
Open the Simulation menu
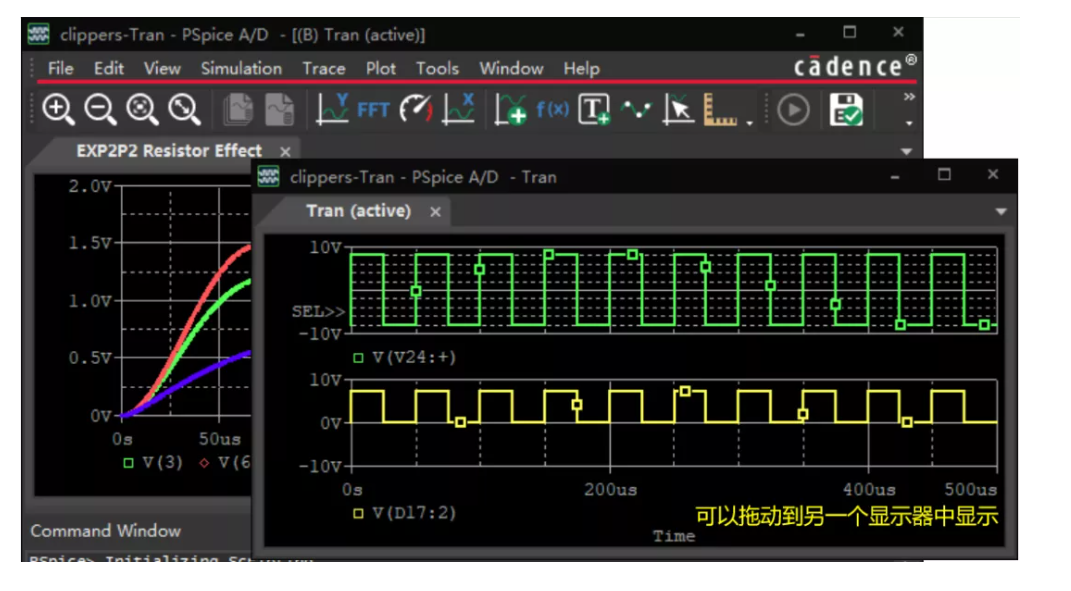click(241, 68)
